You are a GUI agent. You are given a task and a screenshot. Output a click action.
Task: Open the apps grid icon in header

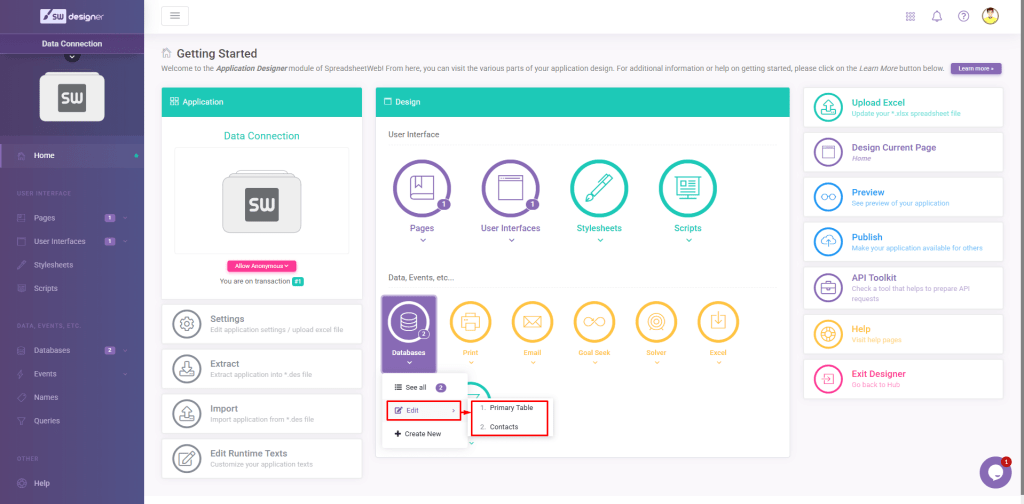click(910, 16)
